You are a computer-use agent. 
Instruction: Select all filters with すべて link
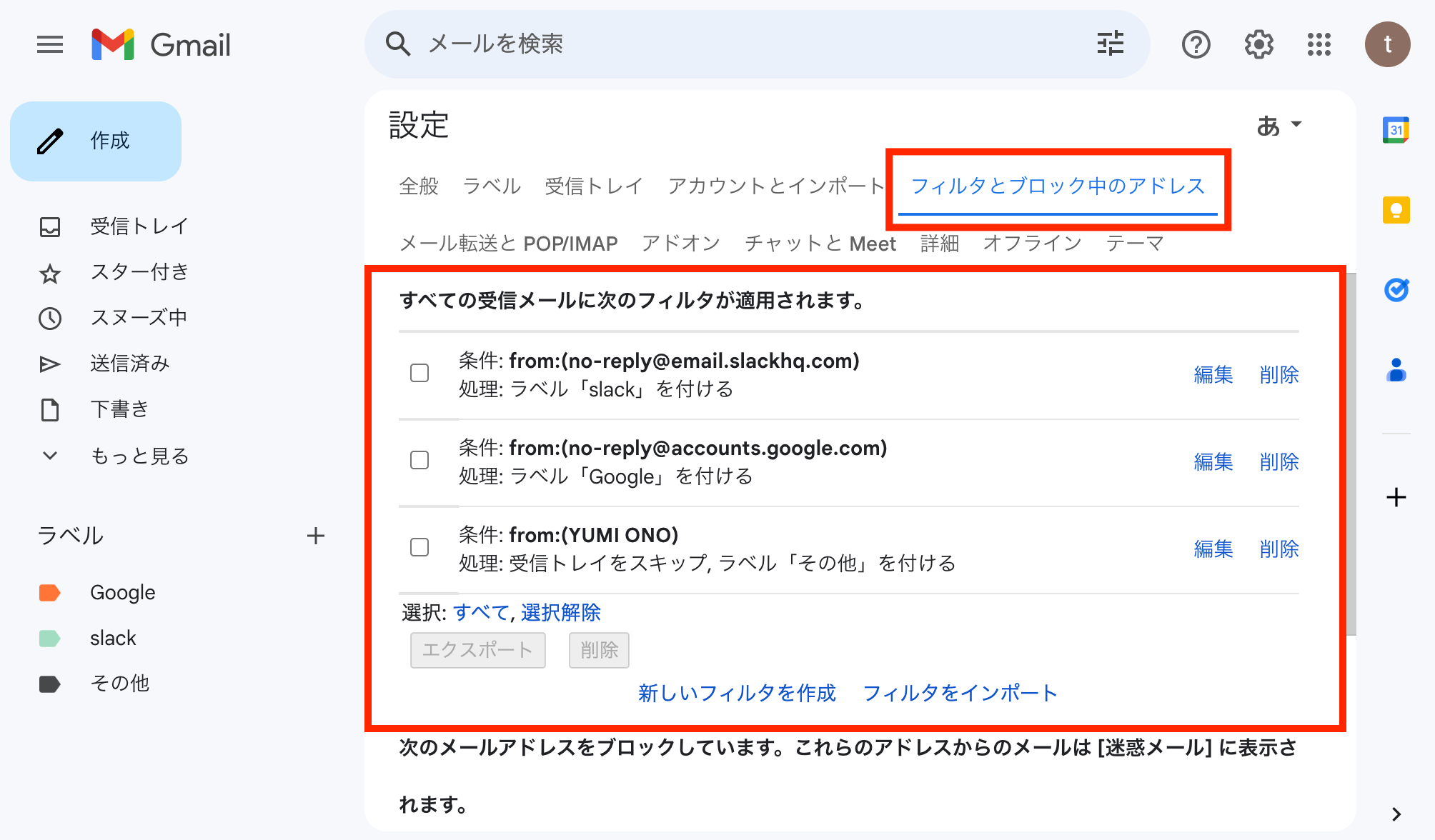click(x=481, y=613)
